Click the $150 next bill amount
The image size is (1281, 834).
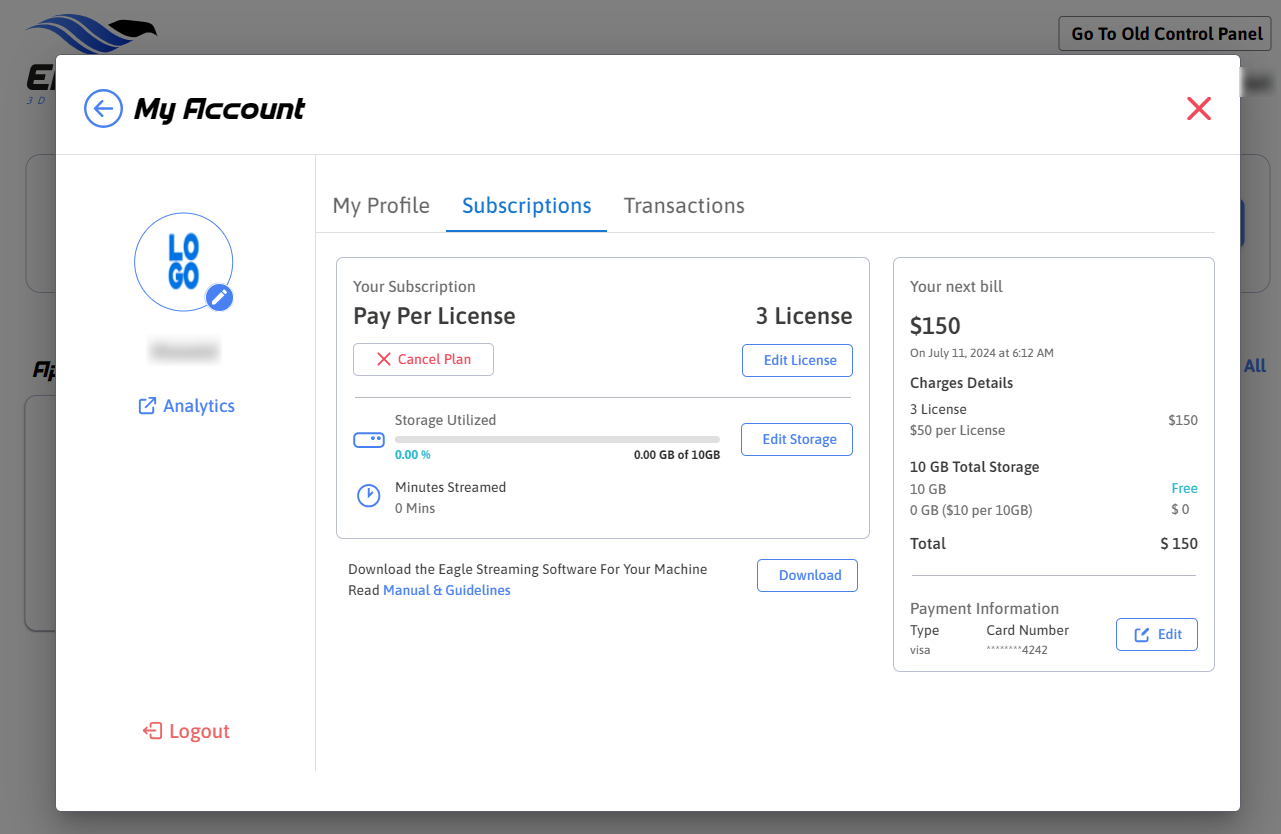[935, 326]
